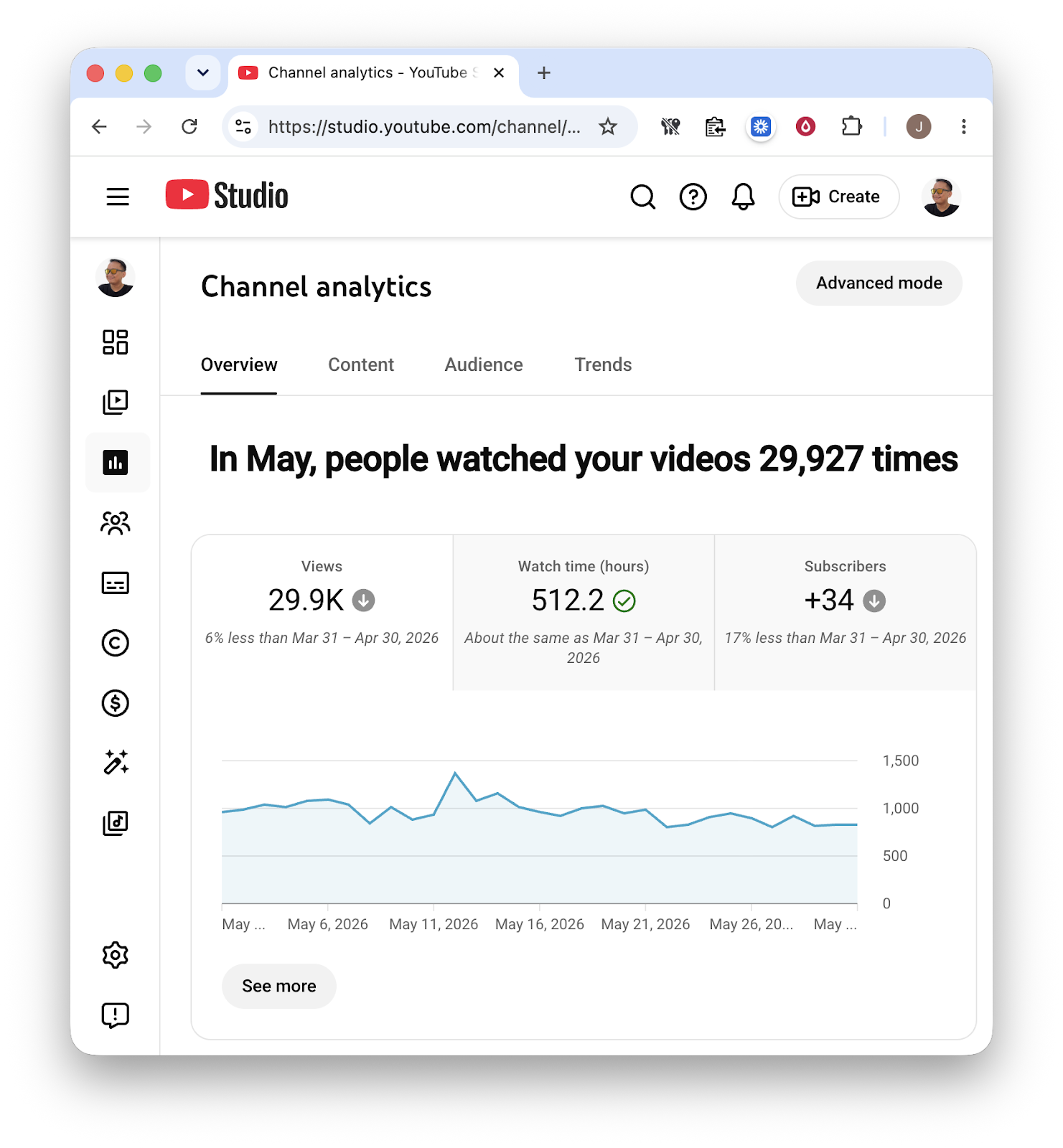Open the help question mark icon
This screenshot has width=1063, height=1148.
coord(693,197)
